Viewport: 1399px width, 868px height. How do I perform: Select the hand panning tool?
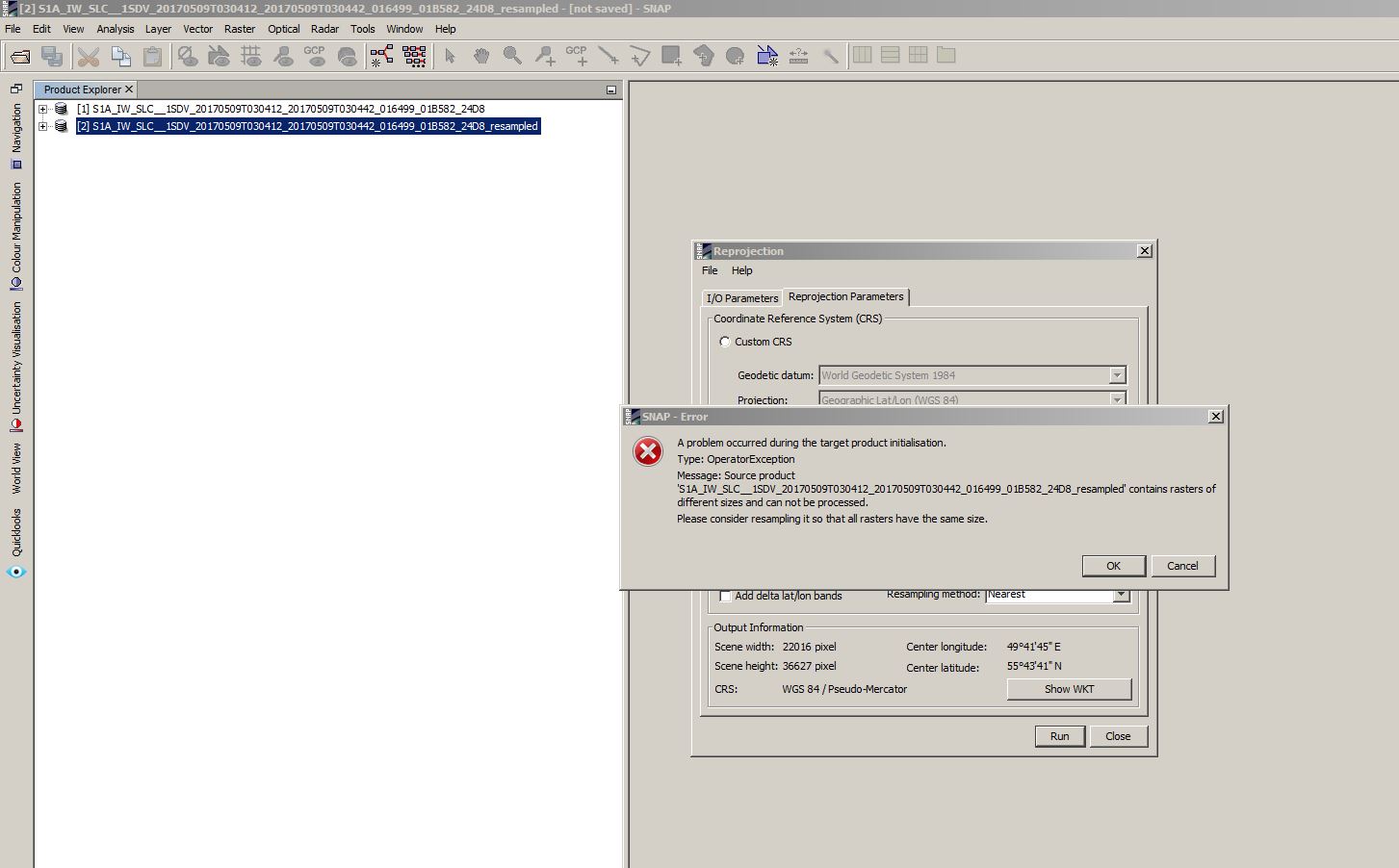(x=481, y=57)
